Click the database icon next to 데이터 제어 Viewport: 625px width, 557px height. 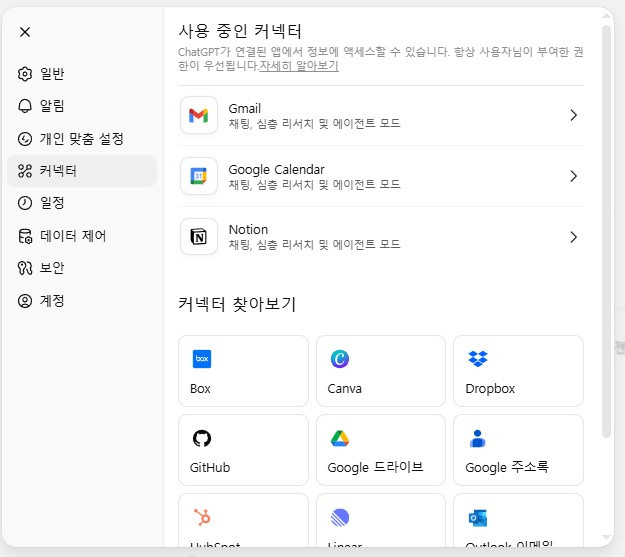coord(25,236)
